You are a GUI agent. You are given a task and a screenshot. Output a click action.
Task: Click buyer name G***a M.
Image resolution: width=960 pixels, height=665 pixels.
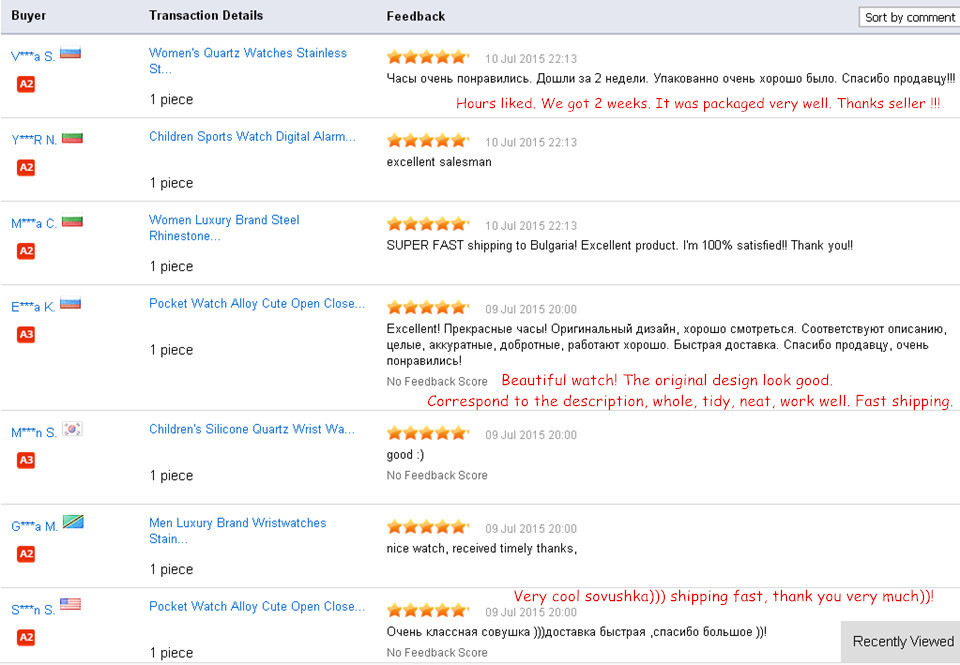point(34,527)
